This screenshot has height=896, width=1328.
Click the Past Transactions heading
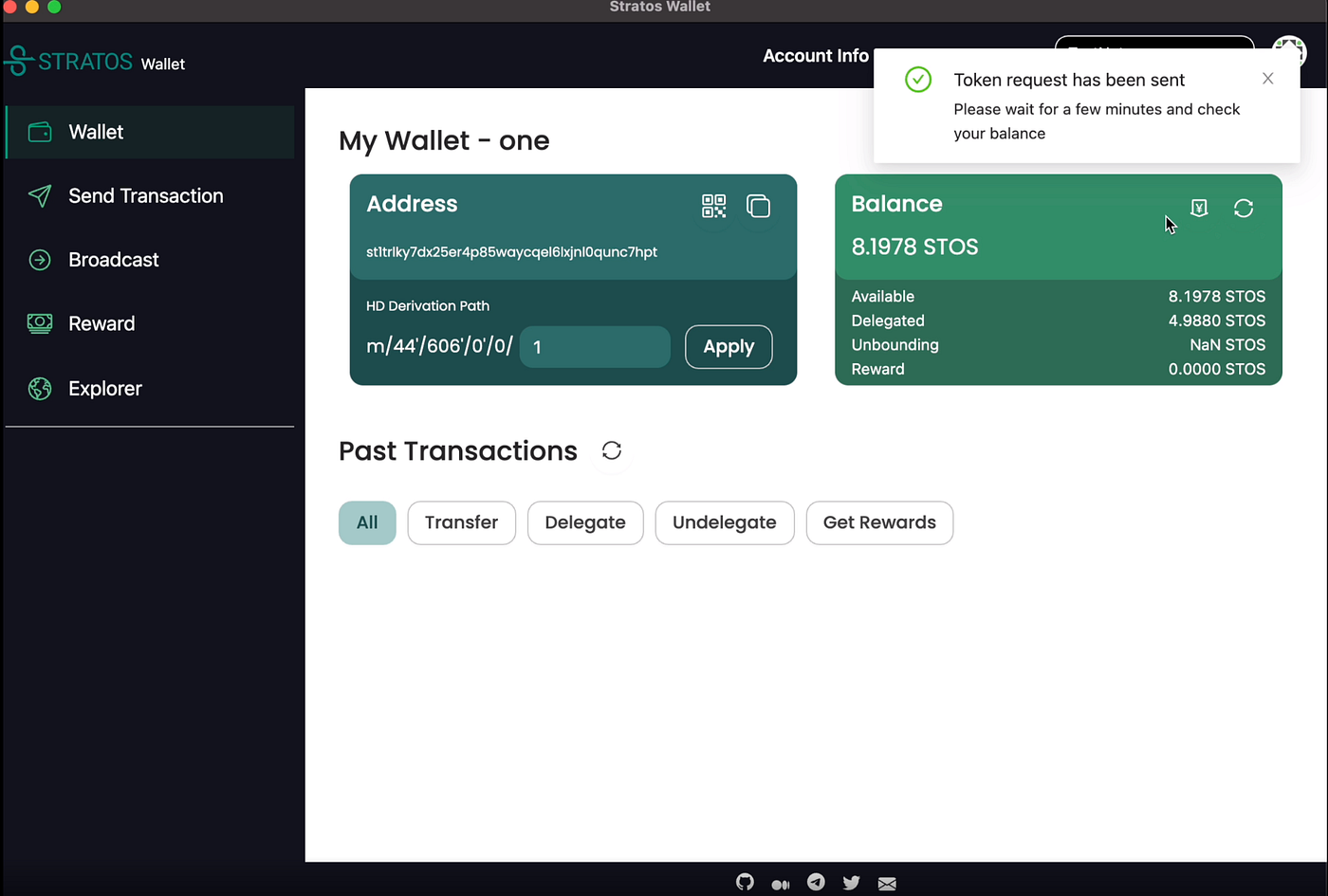[x=458, y=451]
